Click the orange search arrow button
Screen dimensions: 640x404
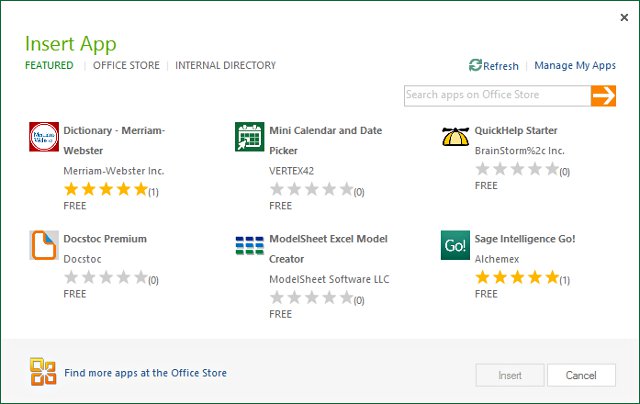click(603, 96)
